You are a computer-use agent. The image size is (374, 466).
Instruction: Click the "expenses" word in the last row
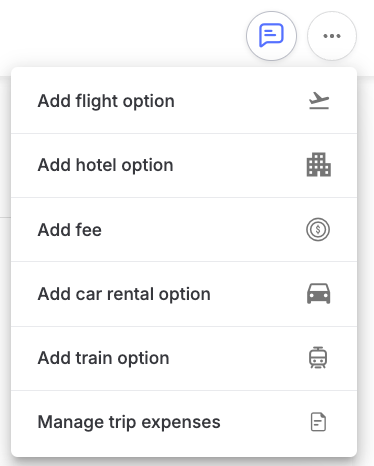click(x=181, y=423)
